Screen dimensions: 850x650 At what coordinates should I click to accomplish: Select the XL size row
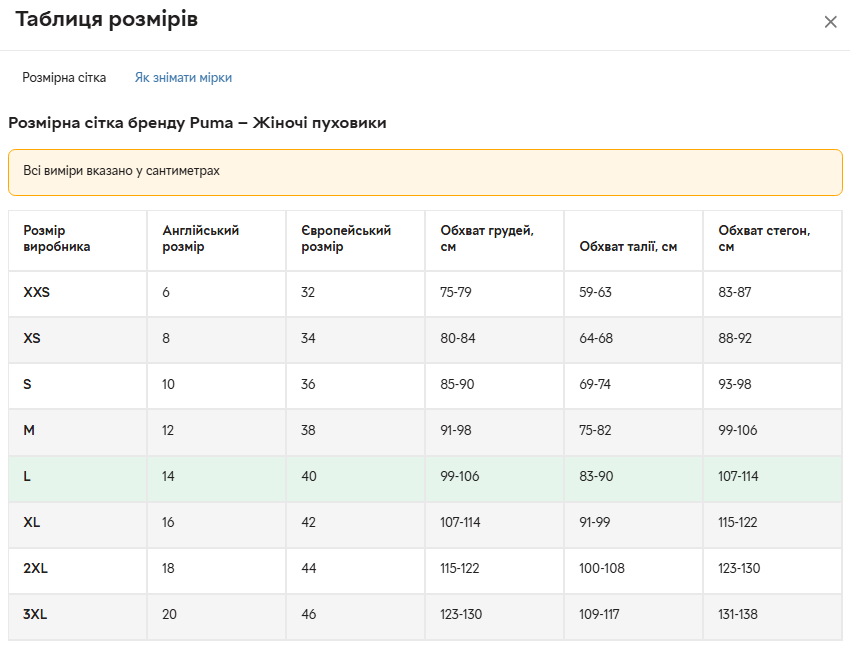32,523
